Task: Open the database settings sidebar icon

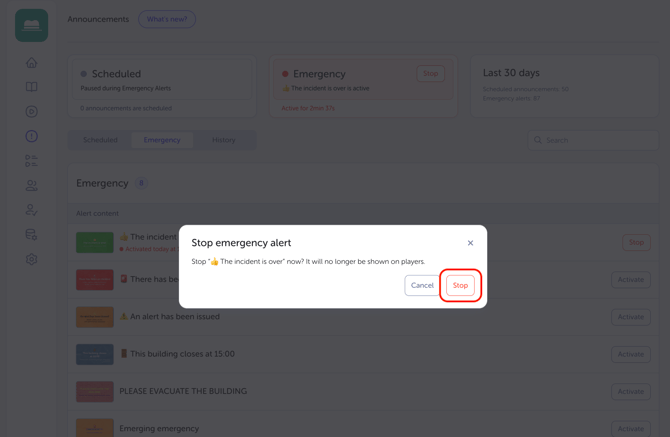Action: click(32, 235)
